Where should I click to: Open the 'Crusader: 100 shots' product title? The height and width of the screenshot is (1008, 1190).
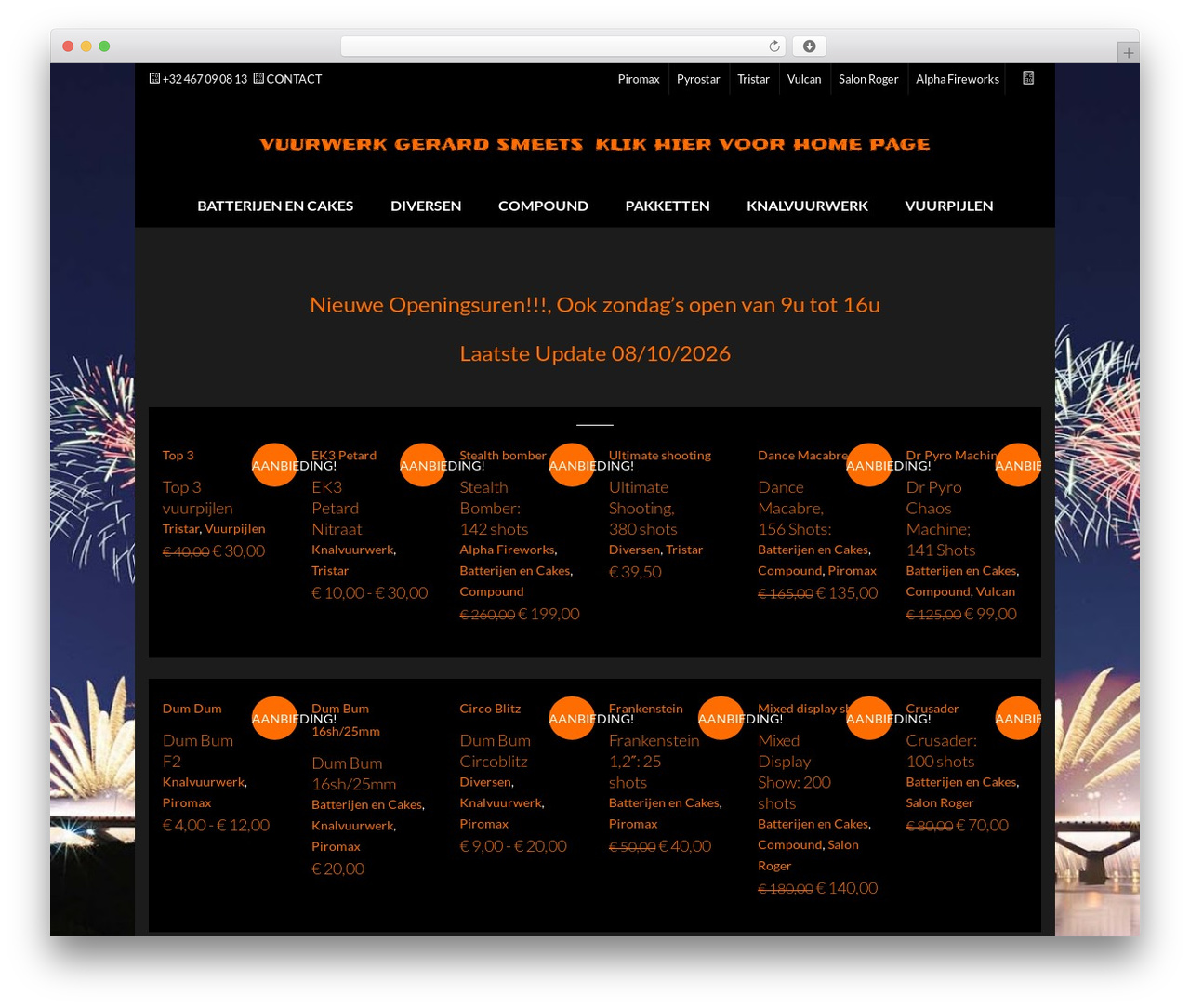tap(942, 750)
